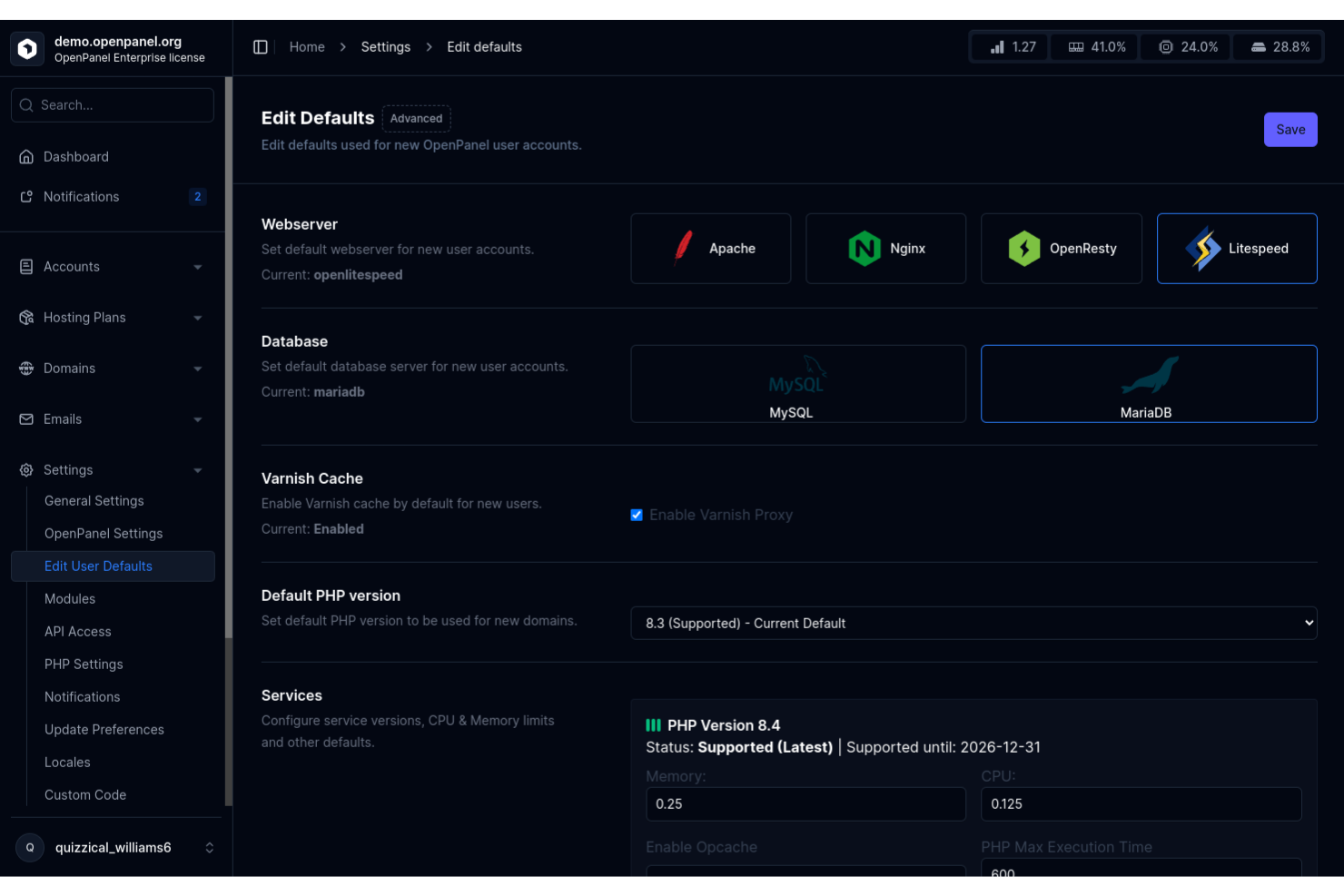
Task: Open PHP Settings submenu item
Action: (x=84, y=665)
